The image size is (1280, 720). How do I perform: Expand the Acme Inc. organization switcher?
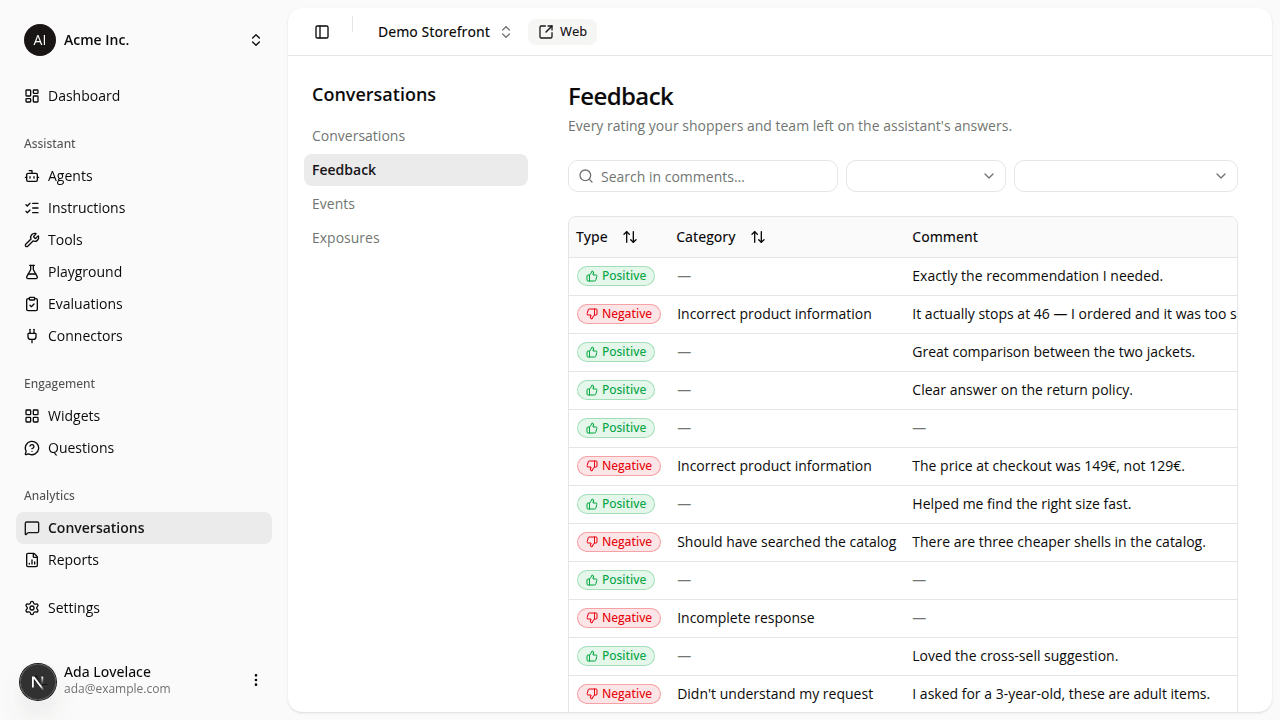click(256, 40)
